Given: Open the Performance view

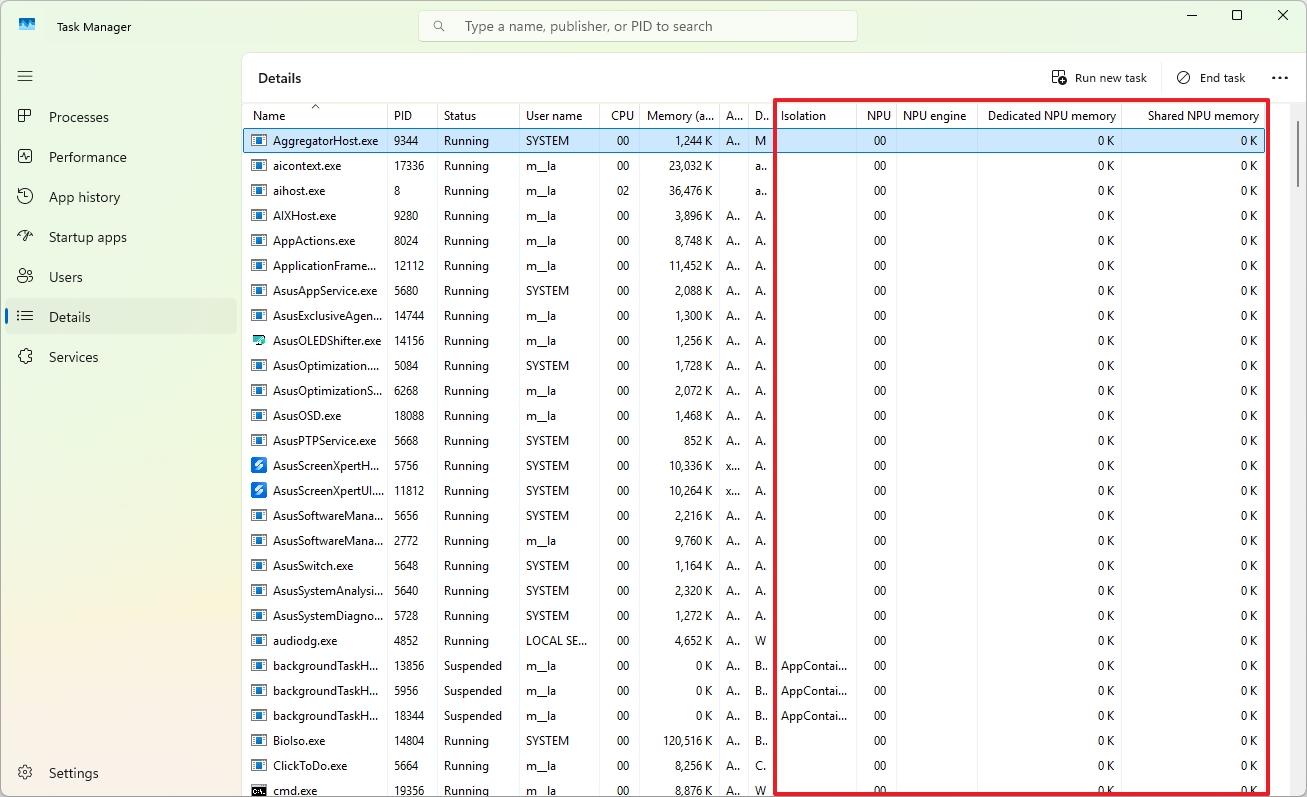Looking at the screenshot, I should click(x=88, y=157).
